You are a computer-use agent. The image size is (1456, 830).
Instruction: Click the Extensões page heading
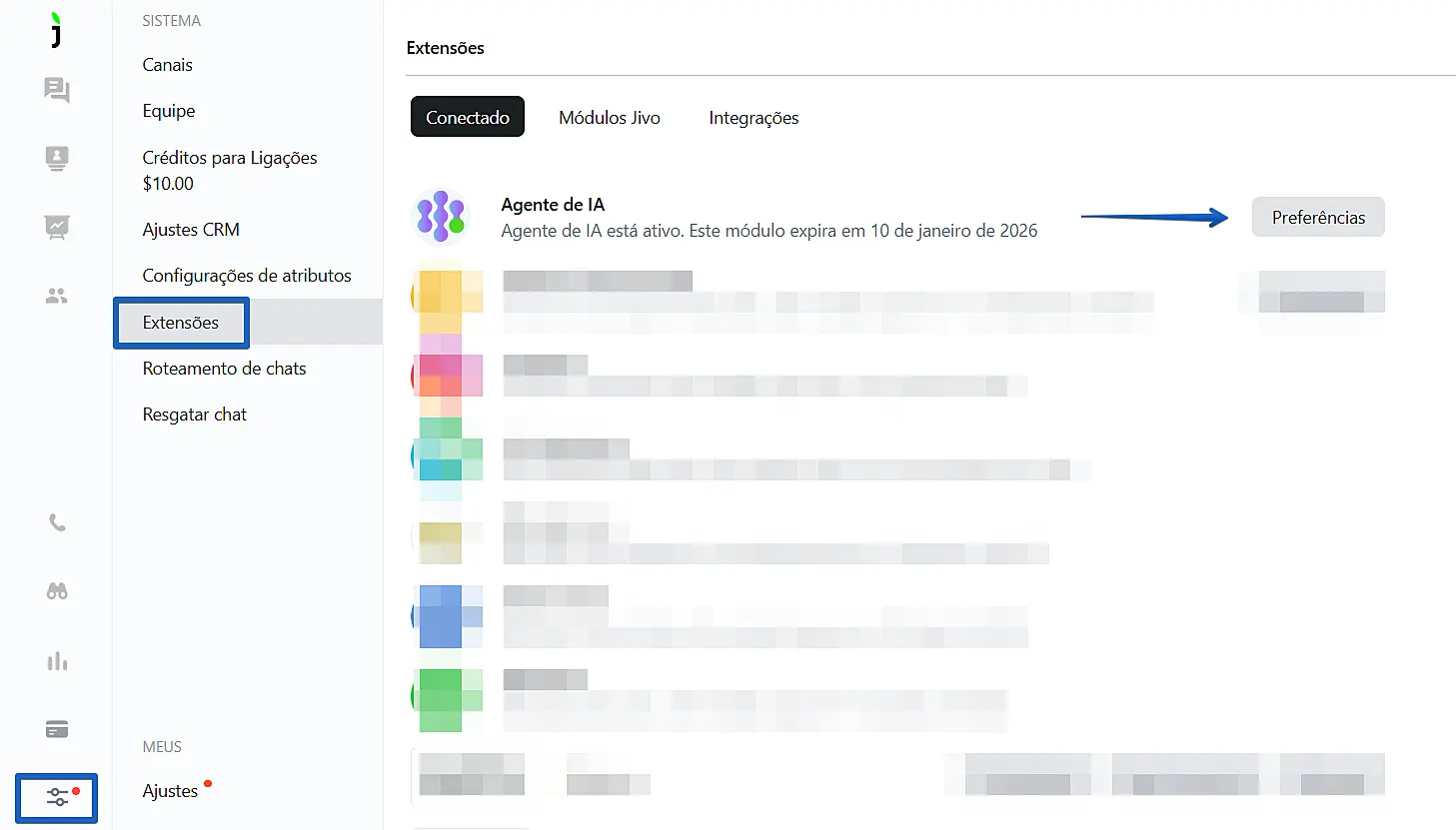446,48
